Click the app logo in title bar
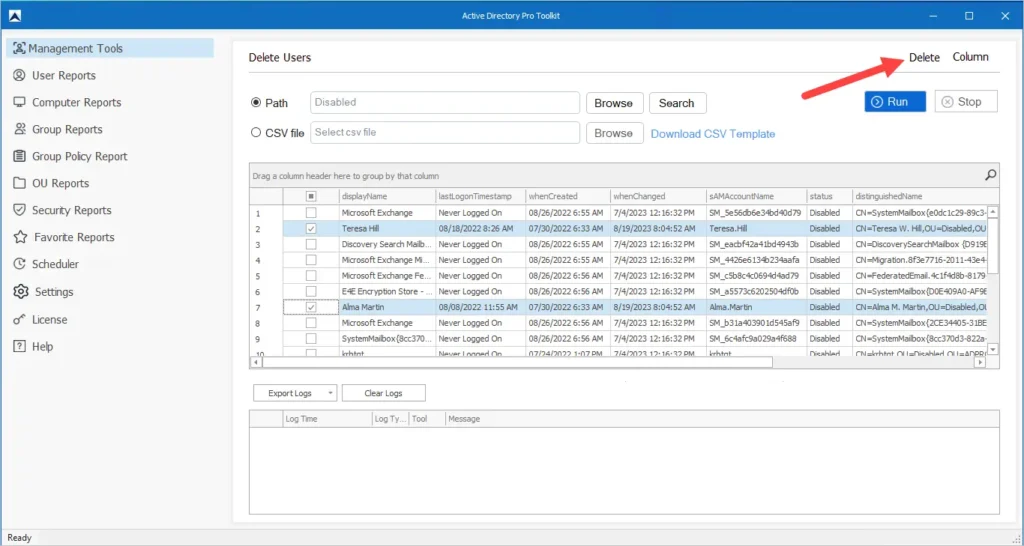The height and width of the screenshot is (546, 1024). click(14, 16)
